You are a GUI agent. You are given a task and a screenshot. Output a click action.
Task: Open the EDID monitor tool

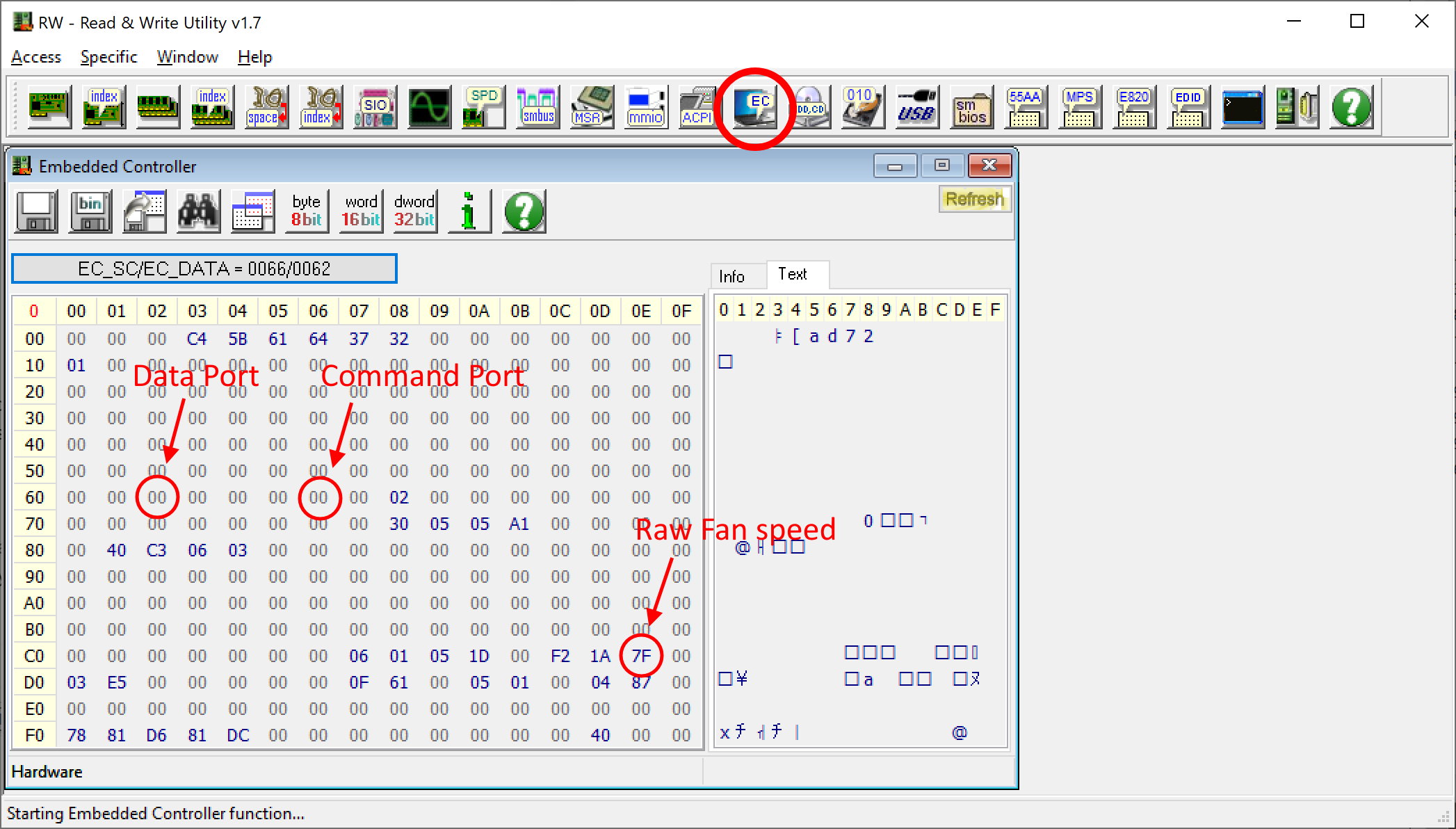[x=1188, y=107]
